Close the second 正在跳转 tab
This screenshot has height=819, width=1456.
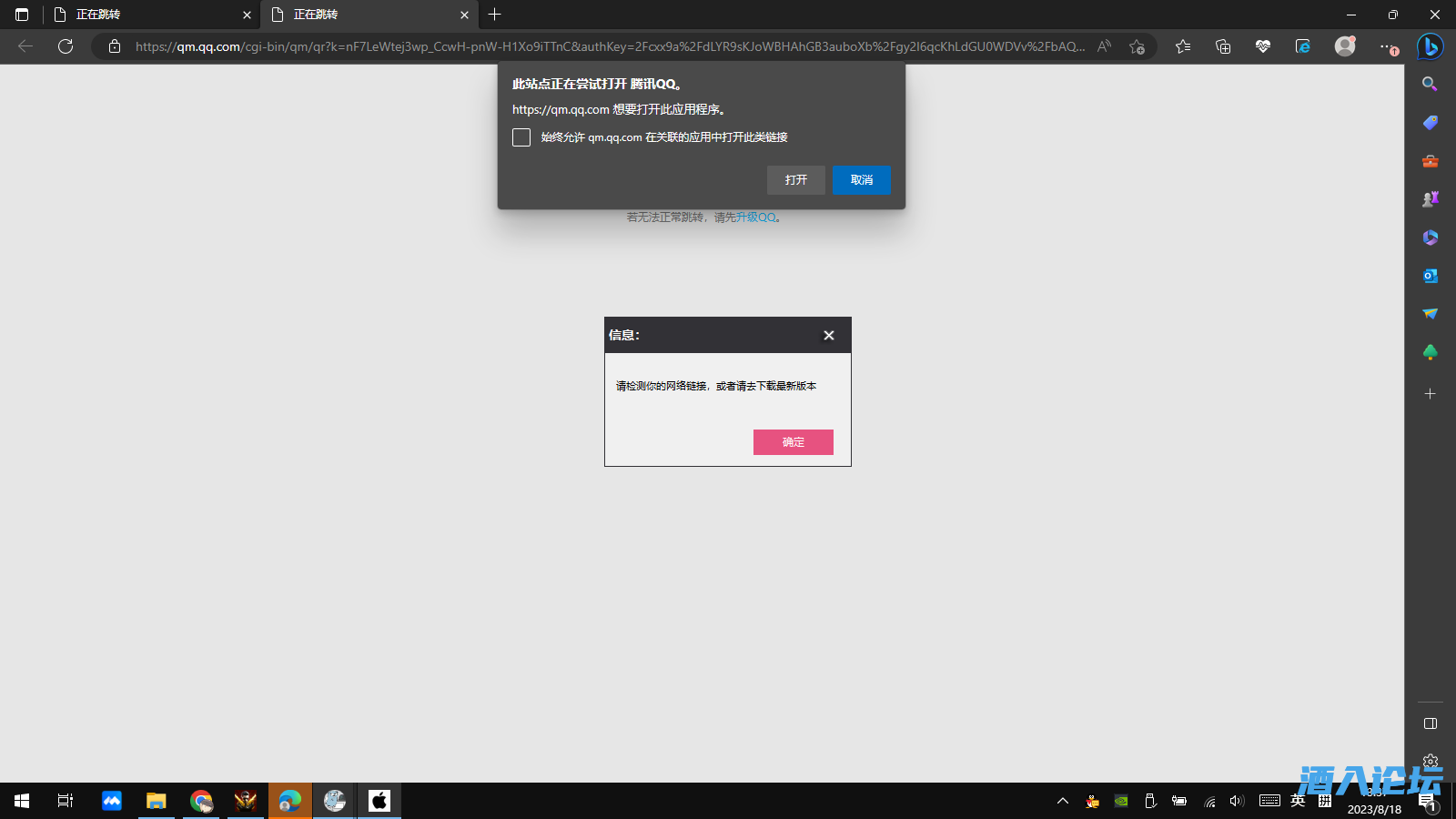tap(464, 15)
